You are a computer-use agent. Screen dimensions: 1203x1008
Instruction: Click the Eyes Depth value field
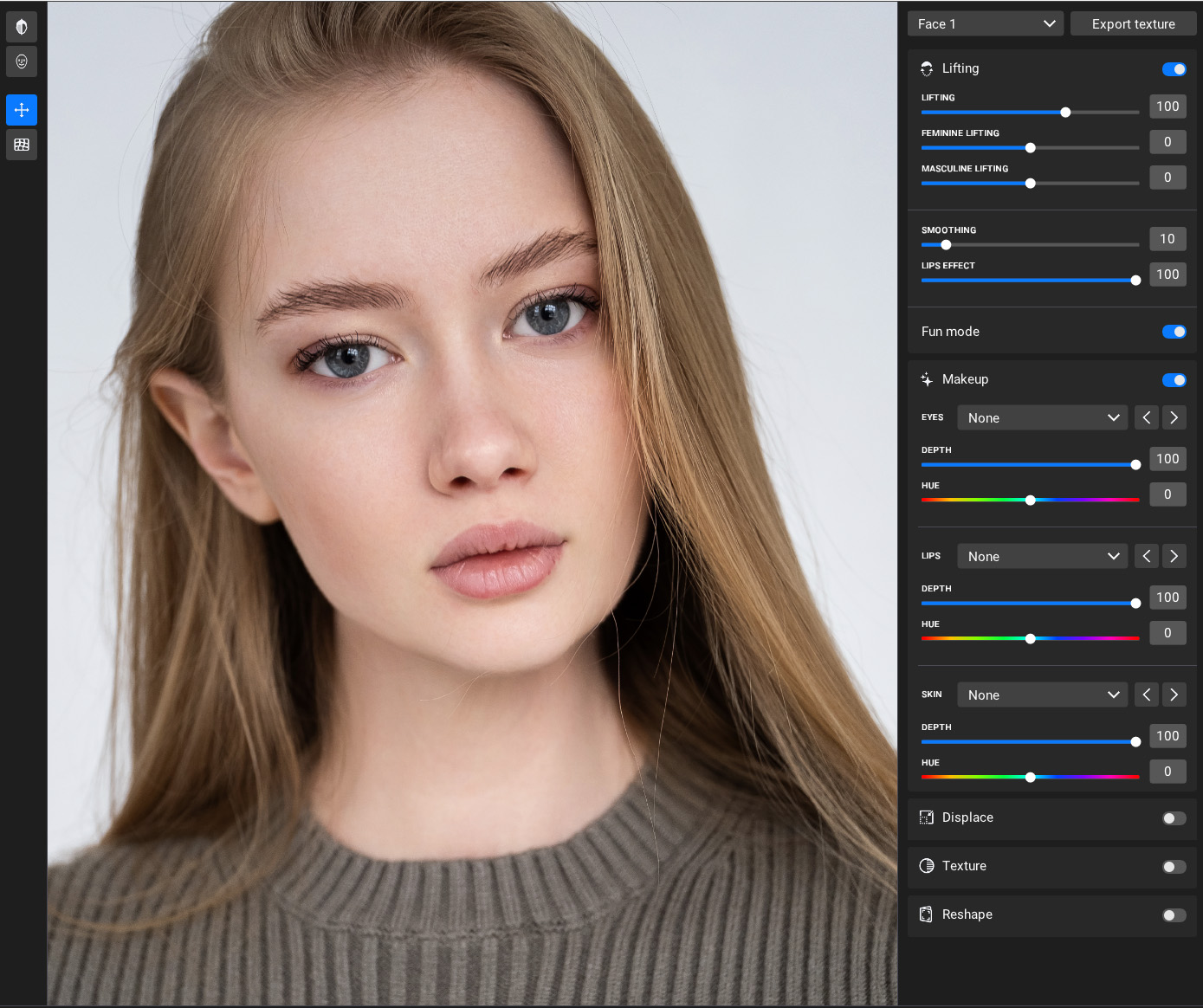(x=1167, y=459)
